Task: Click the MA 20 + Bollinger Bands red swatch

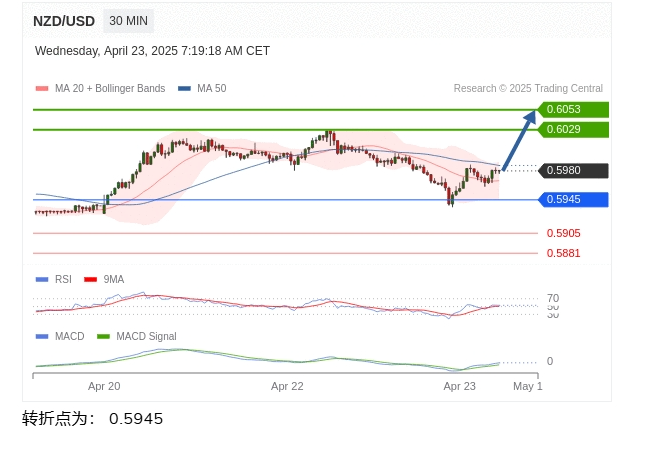Action: pyautogui.click(x=42, y=88)
